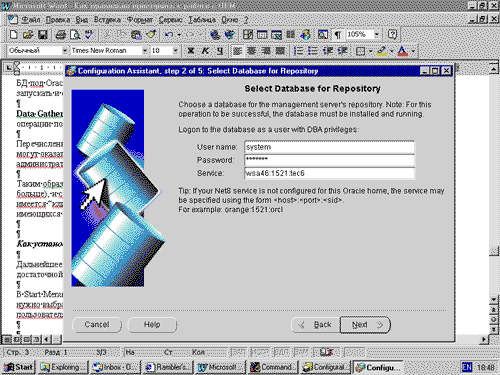500x375 pixels.
Task: Expand font size 10 dropdown
Action: [175, 51]
